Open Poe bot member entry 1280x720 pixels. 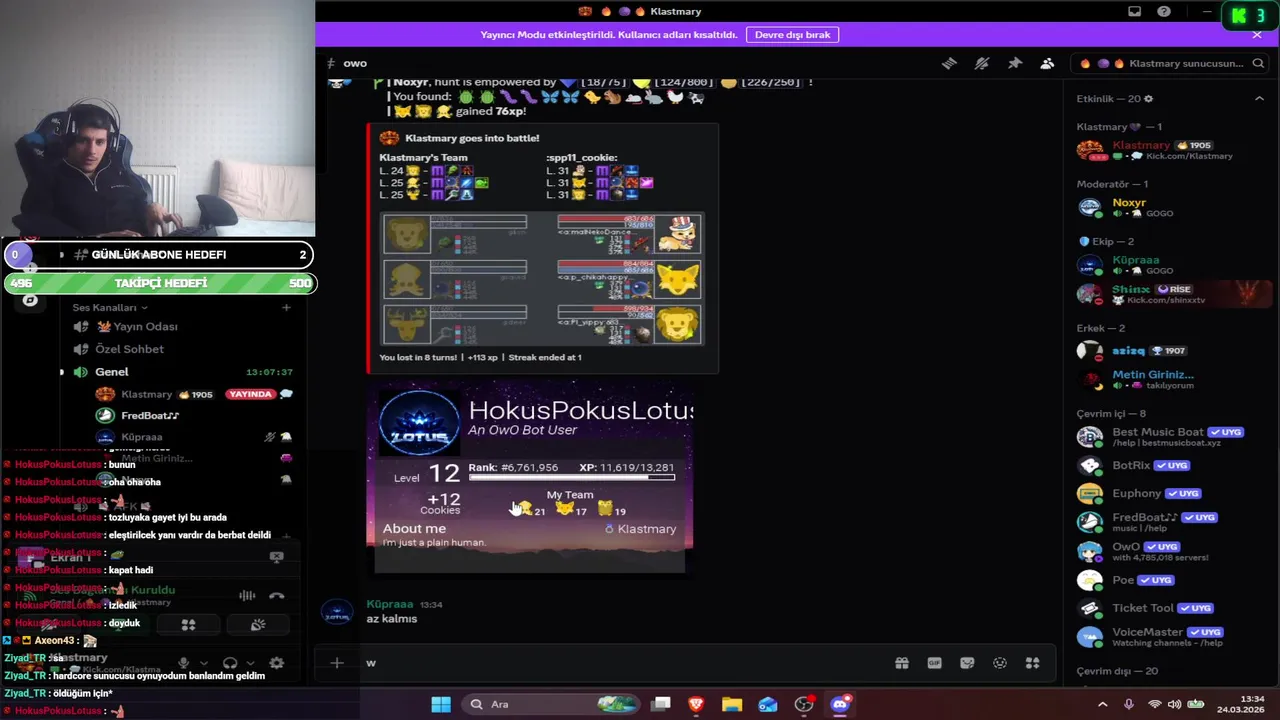(x=1170, y=580)
